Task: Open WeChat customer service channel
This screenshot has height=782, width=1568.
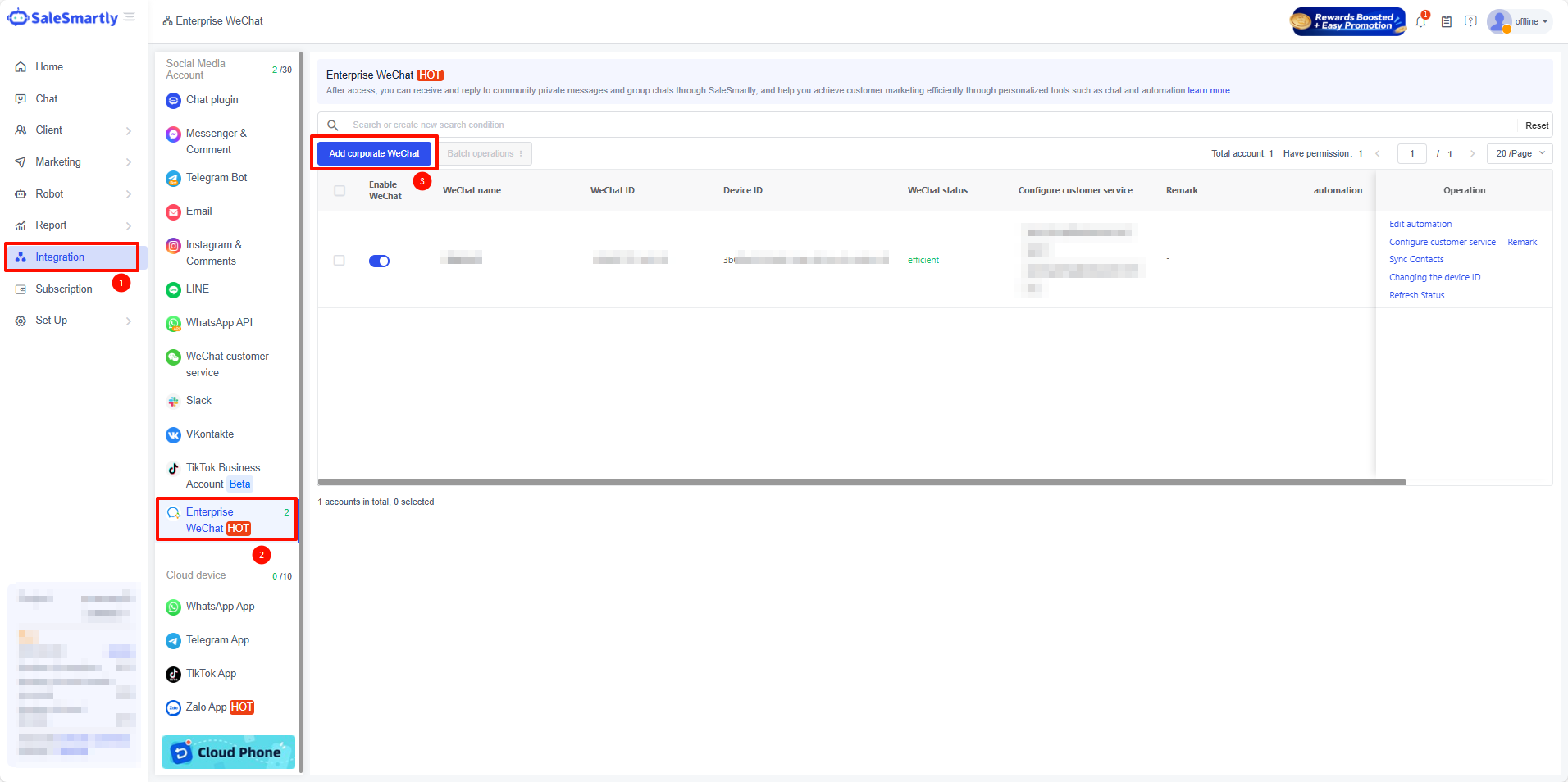Action: [x=226, y=364]
